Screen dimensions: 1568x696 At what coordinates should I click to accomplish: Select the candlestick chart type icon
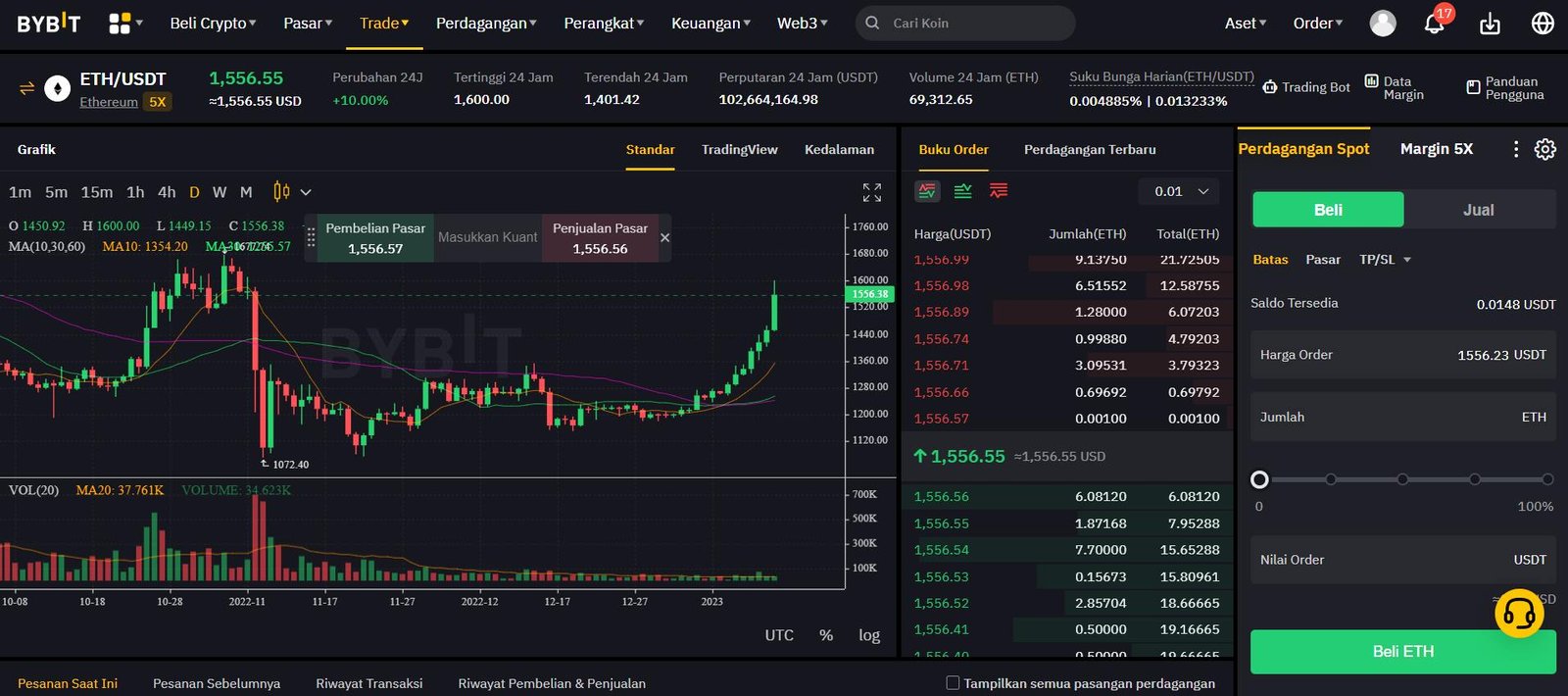click(x=281, y=191)
